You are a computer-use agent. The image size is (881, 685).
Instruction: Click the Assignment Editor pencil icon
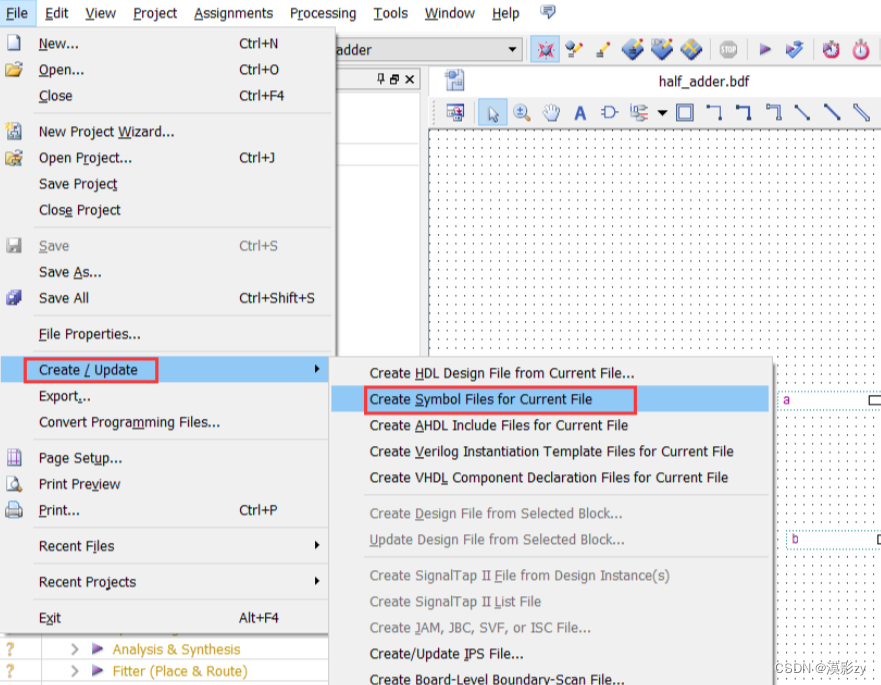point(603,49)
